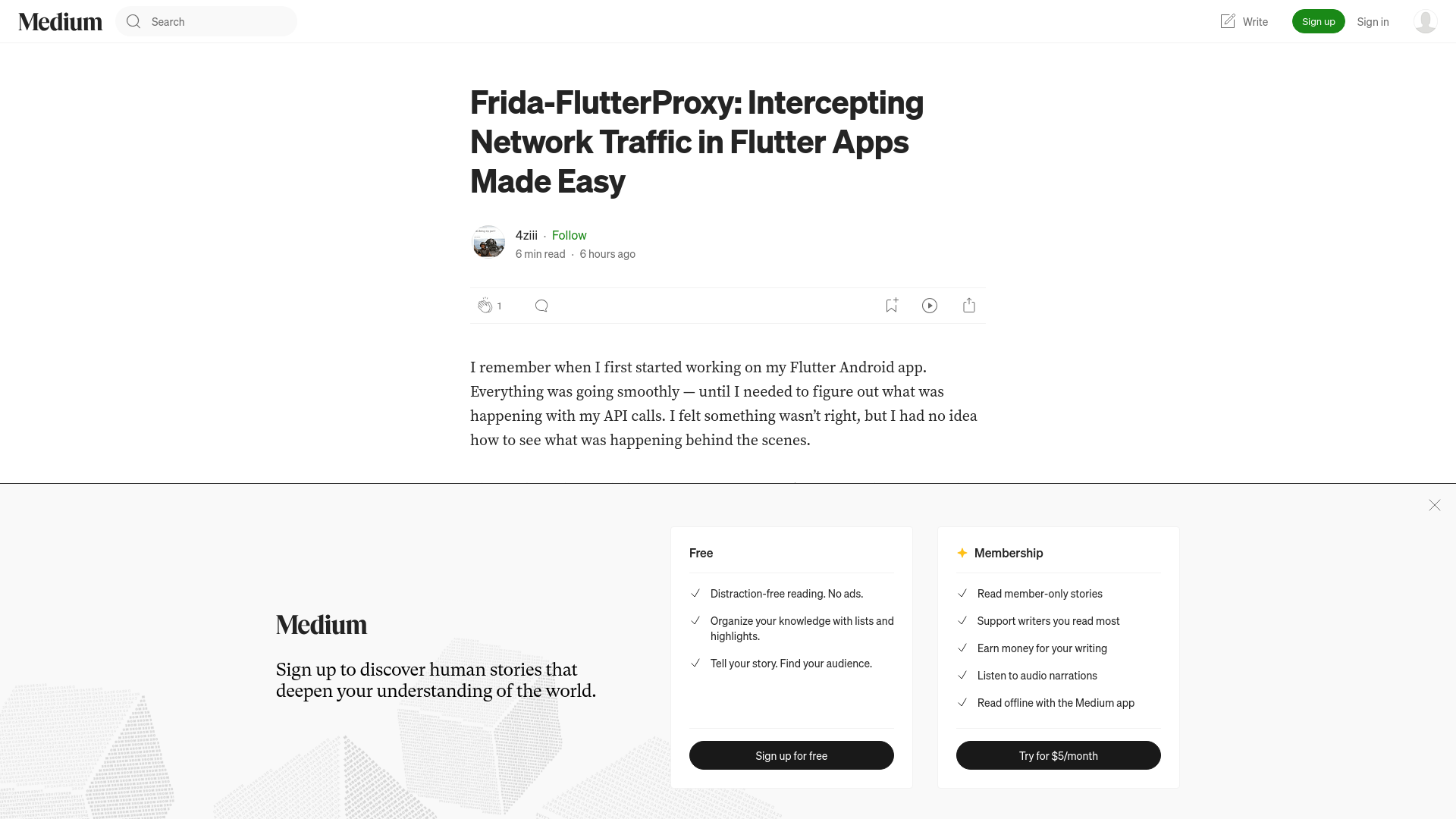1456x819 pixels.
Task: Click the share icon on article
Action: point(969,305)
